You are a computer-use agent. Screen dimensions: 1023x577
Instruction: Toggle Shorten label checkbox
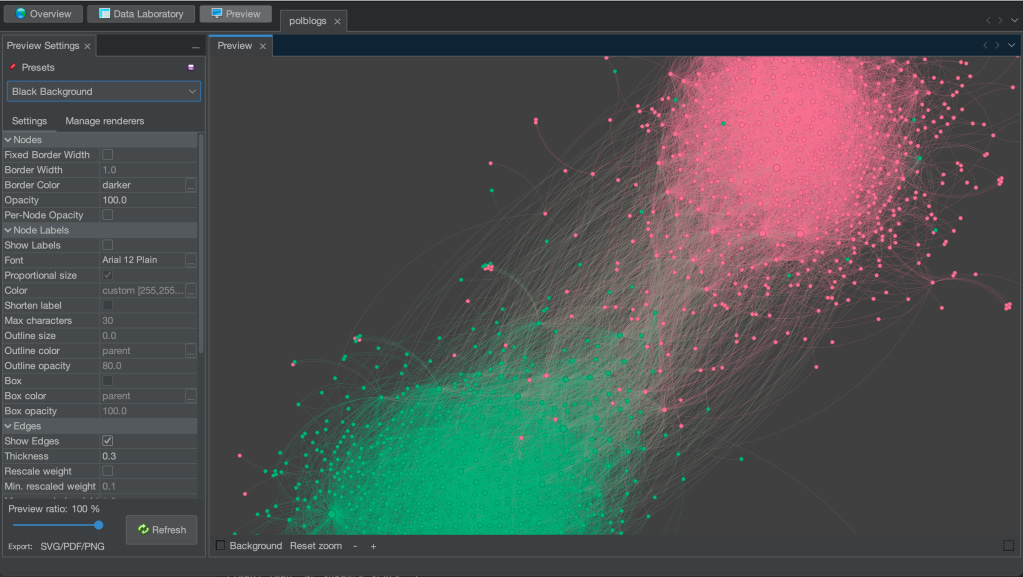(x=108, y=305)
